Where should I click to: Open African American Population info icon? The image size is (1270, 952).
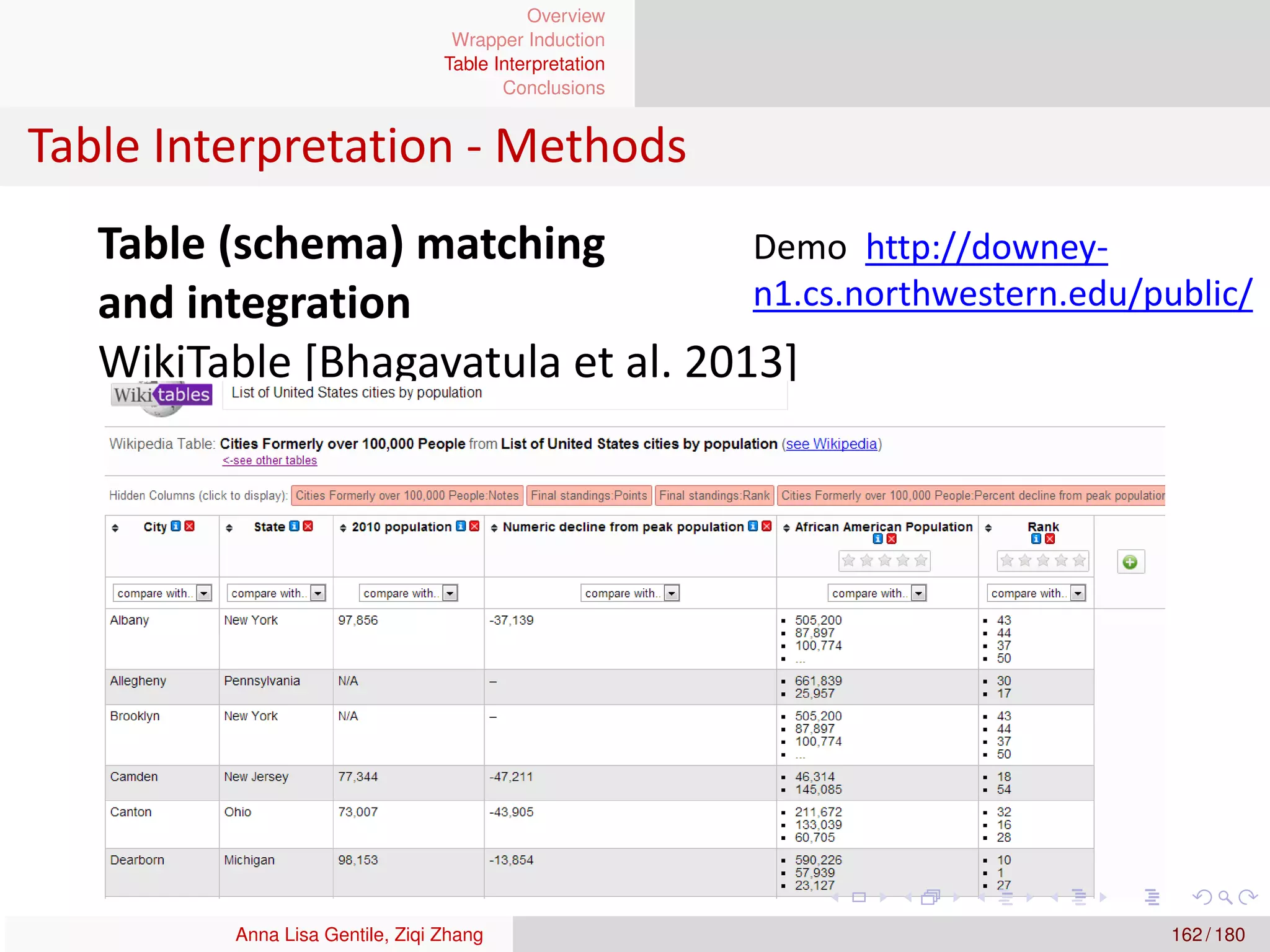pos(878,539)
